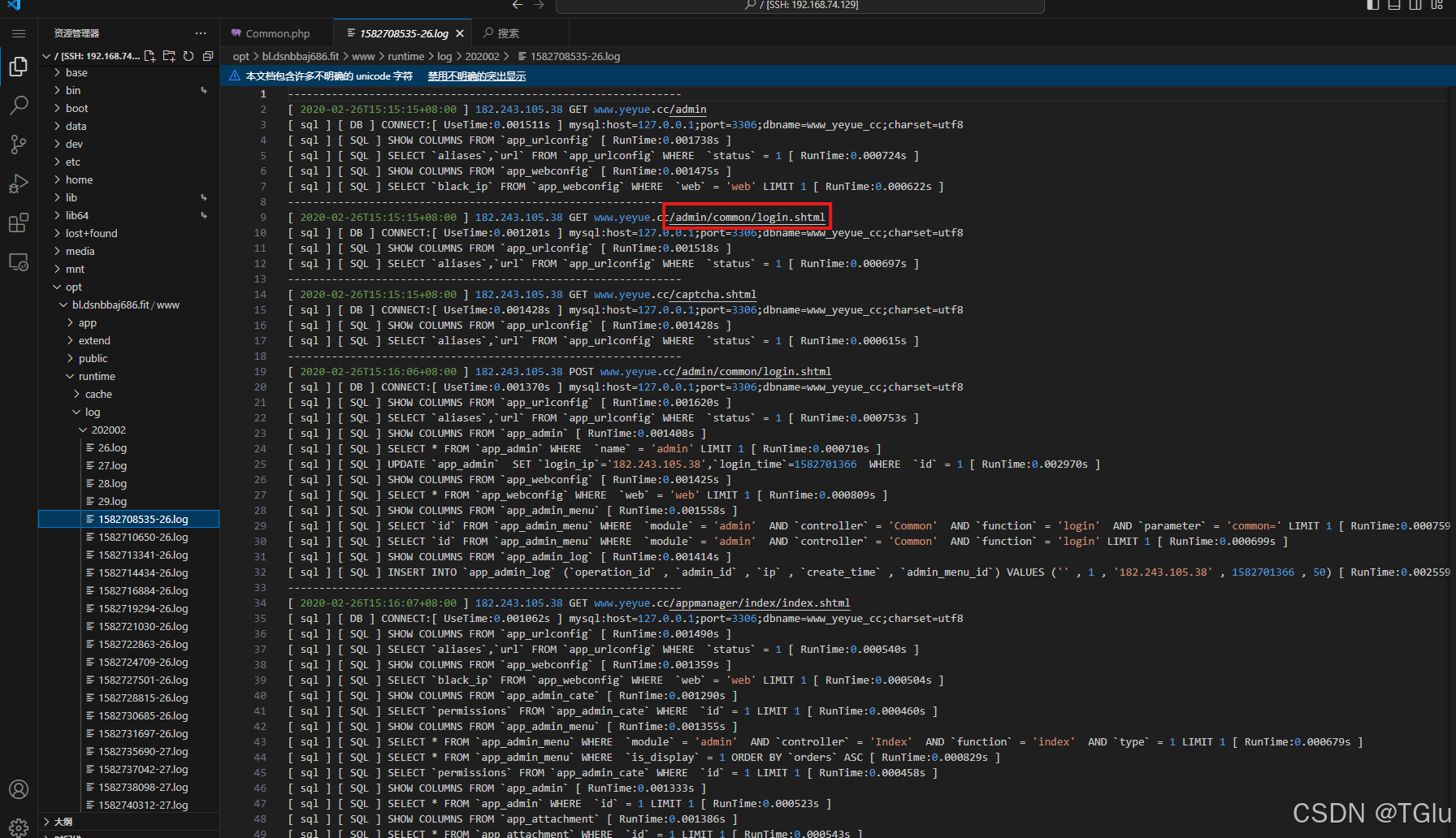This screenshot has width=1456, height=838.
Task: Toggle the primary side bar layout button
Action: 1373,5
